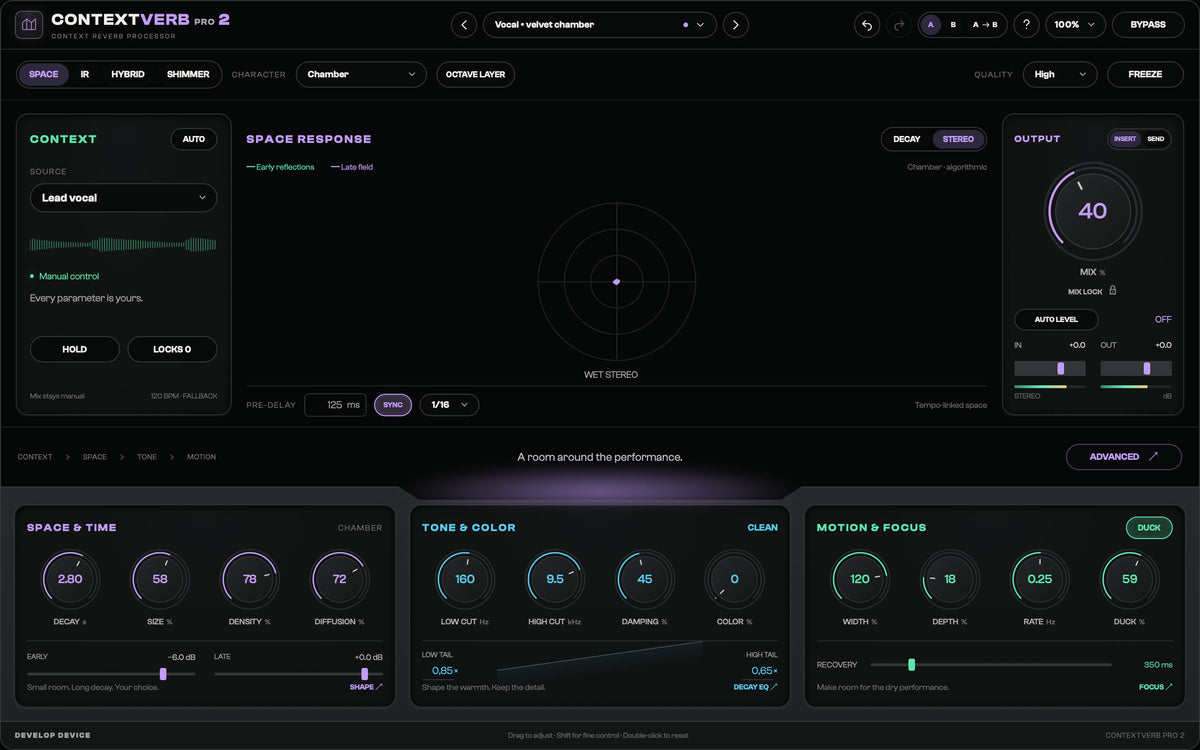Click the Freeze button
This screenshot has width=1200, height=750.
[1145, 74]
